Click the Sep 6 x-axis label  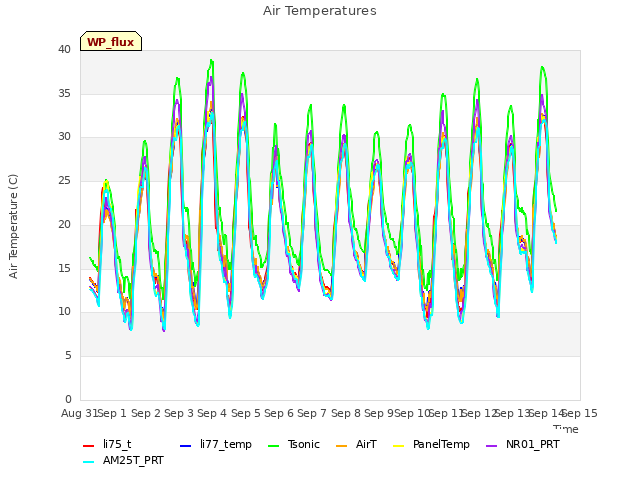[279, 413]
